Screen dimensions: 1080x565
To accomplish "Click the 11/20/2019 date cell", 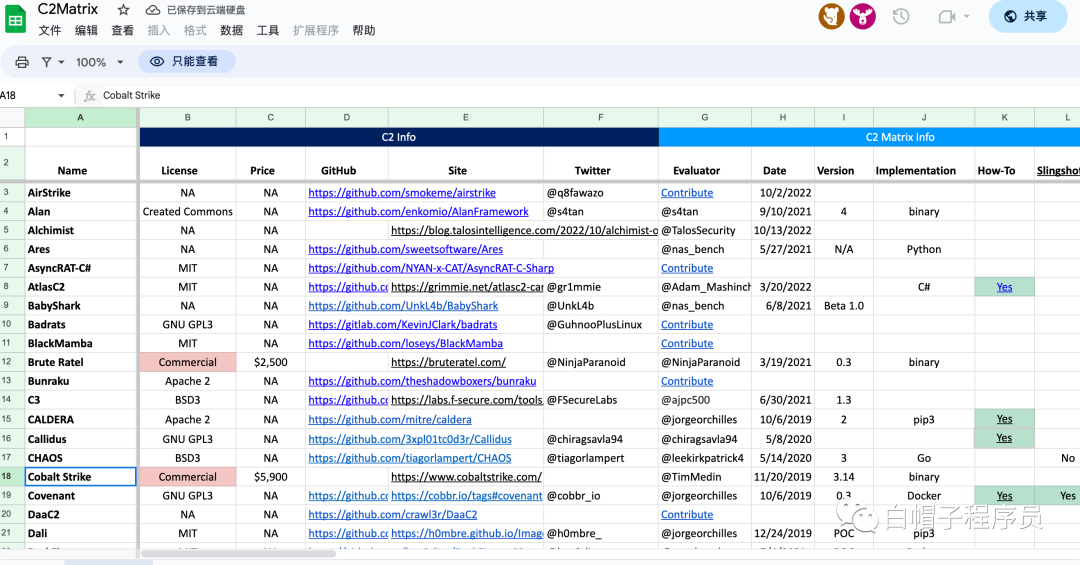I will tap(782, 477).
